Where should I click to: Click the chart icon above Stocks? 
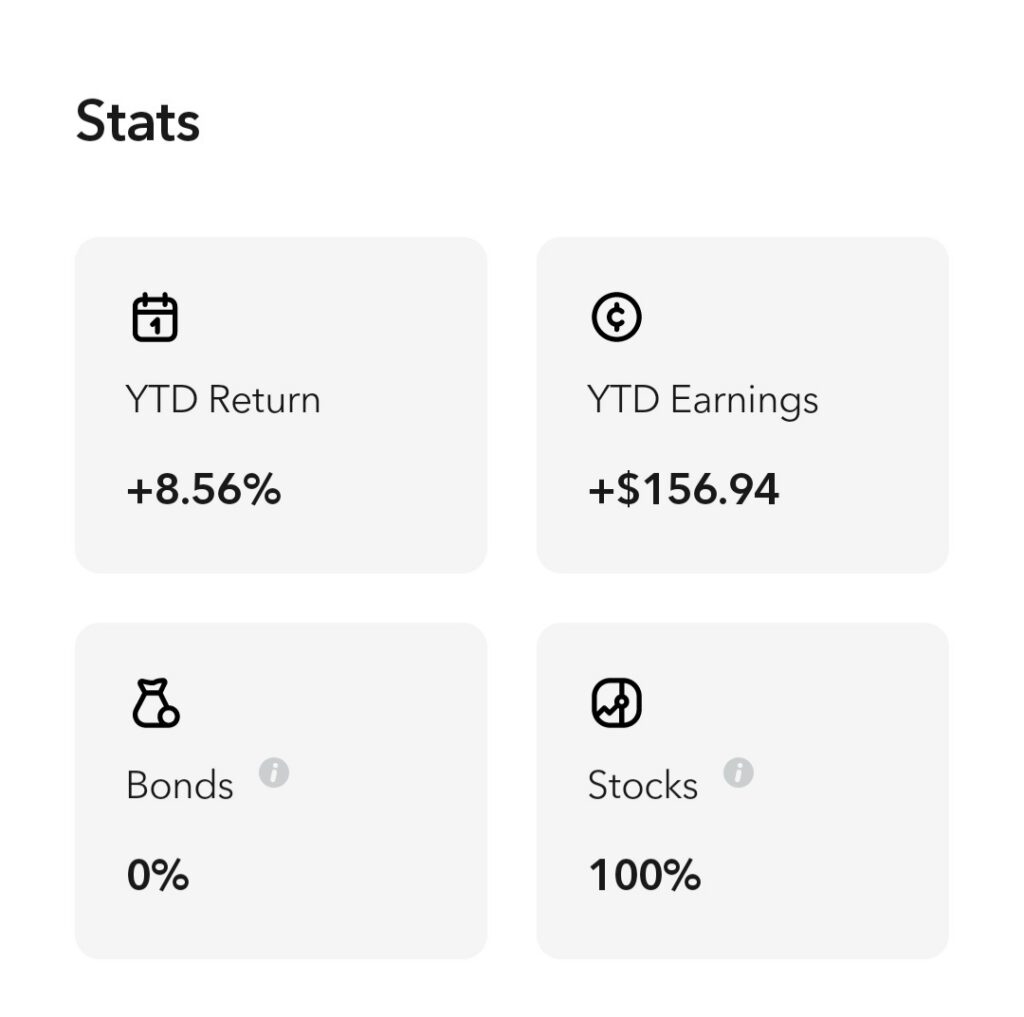tap(616, 703)
